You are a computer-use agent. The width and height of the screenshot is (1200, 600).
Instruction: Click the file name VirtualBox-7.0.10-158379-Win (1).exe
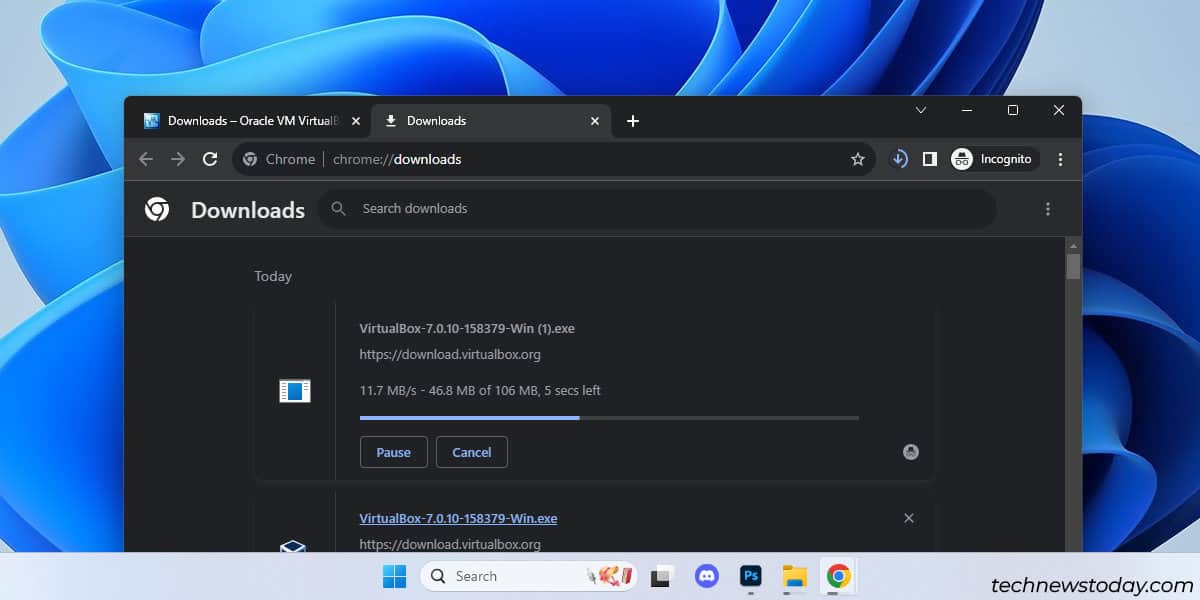tap(467, 328)
